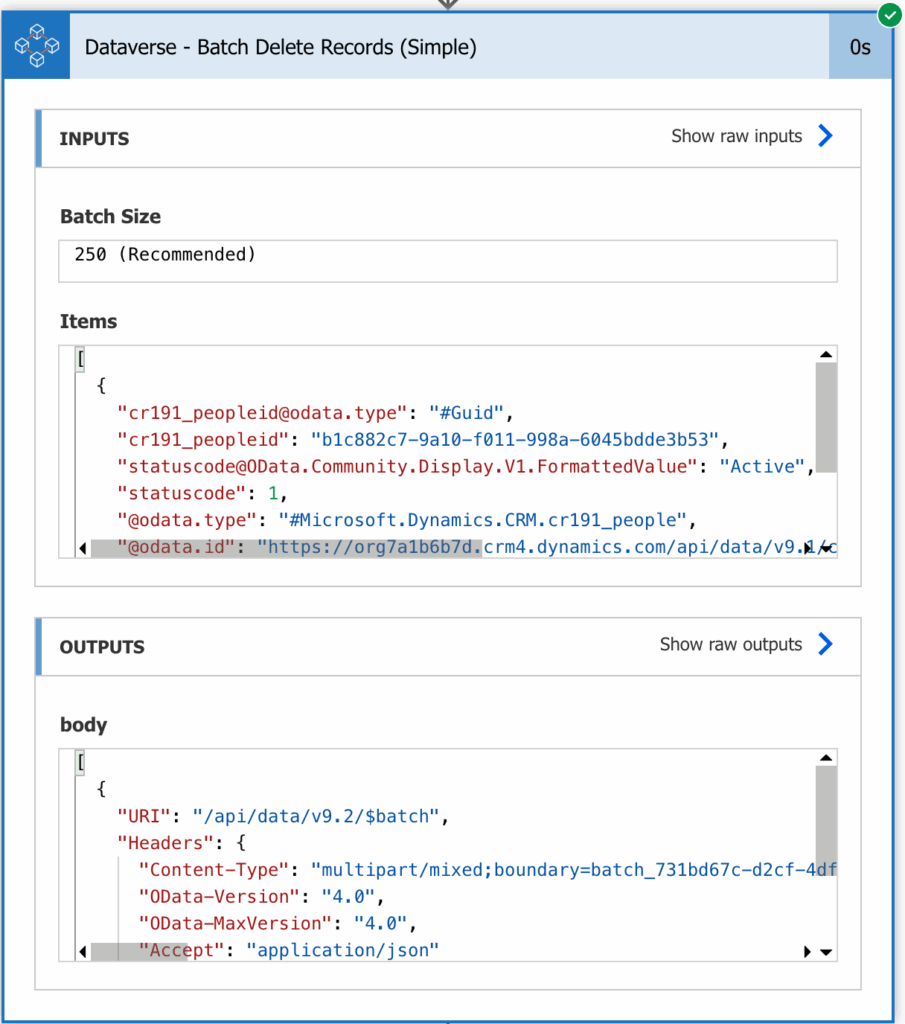Click the body box scroll up arrow
The image size is (905, 1024).
pyautogui.click(x=826, y=758)
